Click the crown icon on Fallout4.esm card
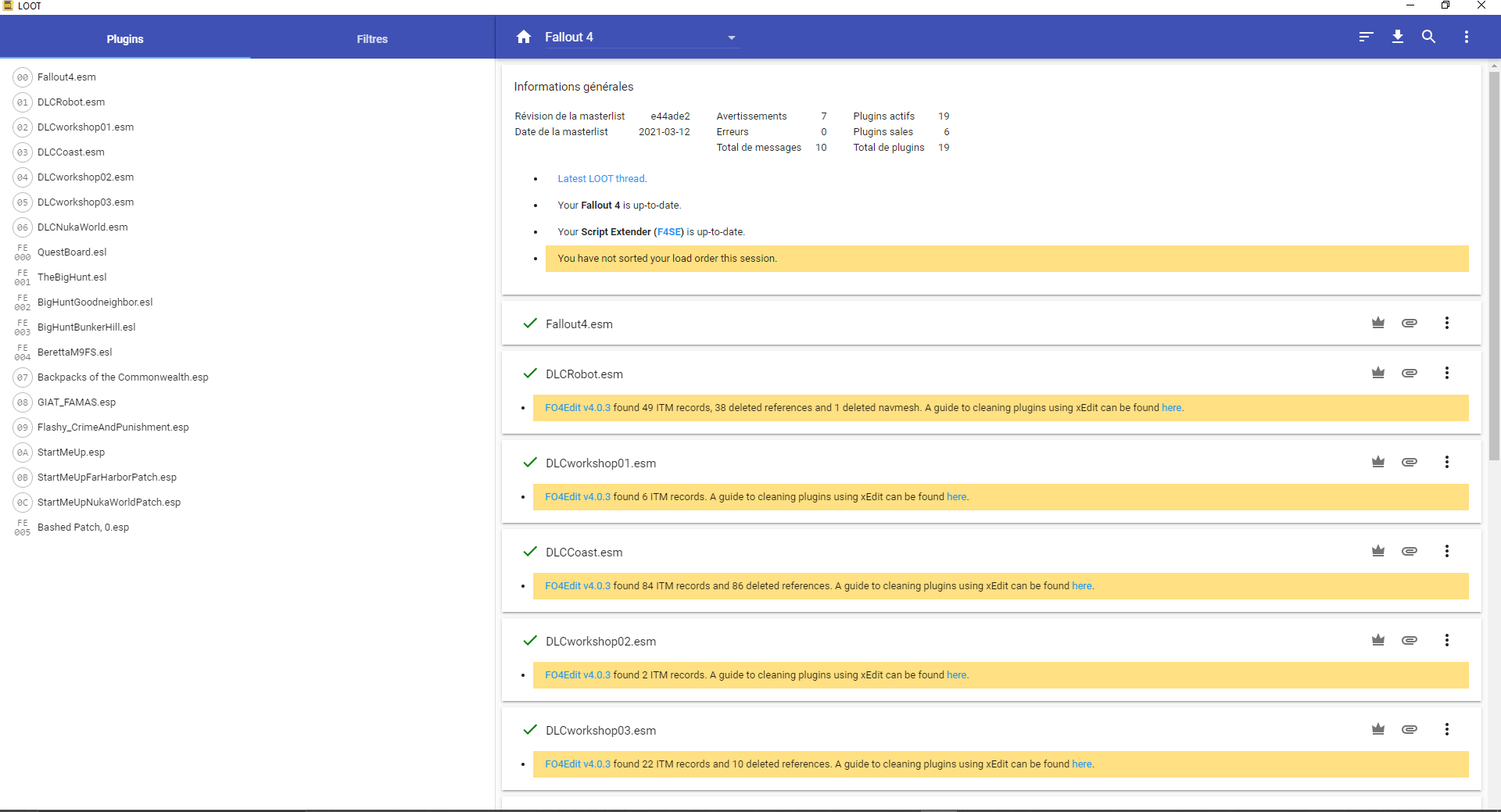The height and width of the screenshot is (812, 1501). coord(1377,323)
